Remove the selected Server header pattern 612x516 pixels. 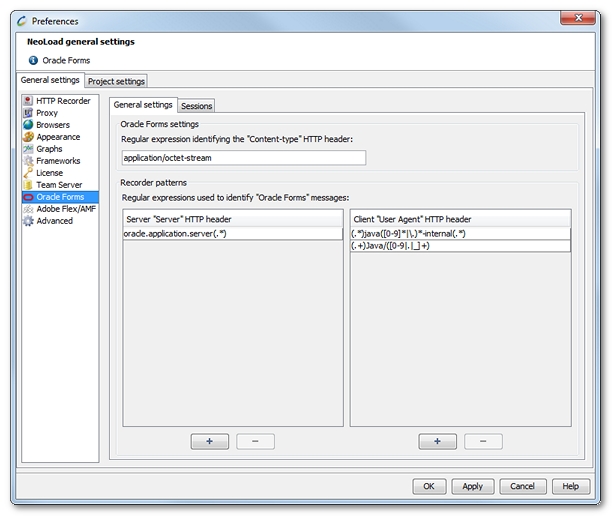click(255, 441)
